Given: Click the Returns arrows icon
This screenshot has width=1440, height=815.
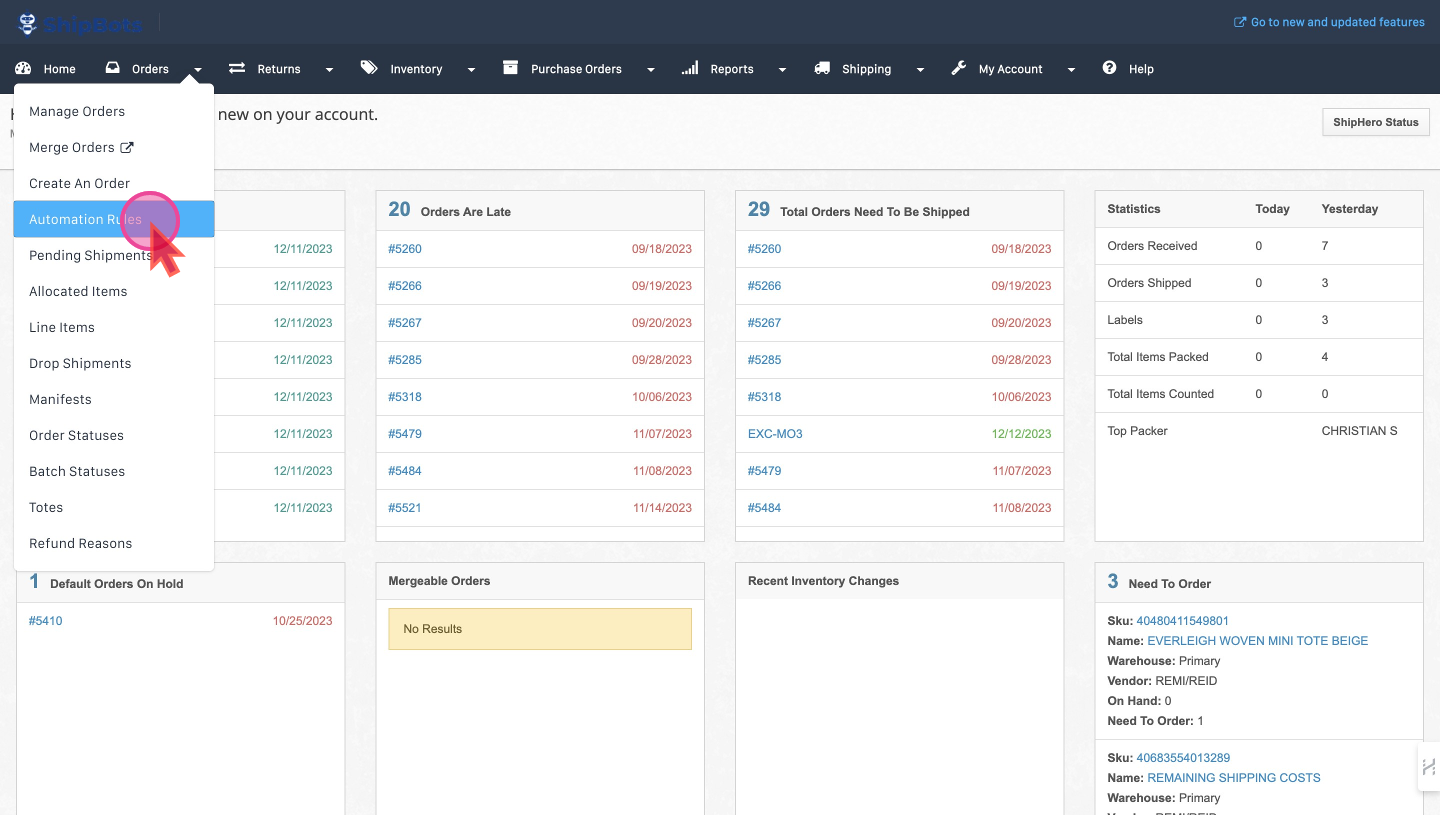Looking at the screenshot, I should click(237, 69).
